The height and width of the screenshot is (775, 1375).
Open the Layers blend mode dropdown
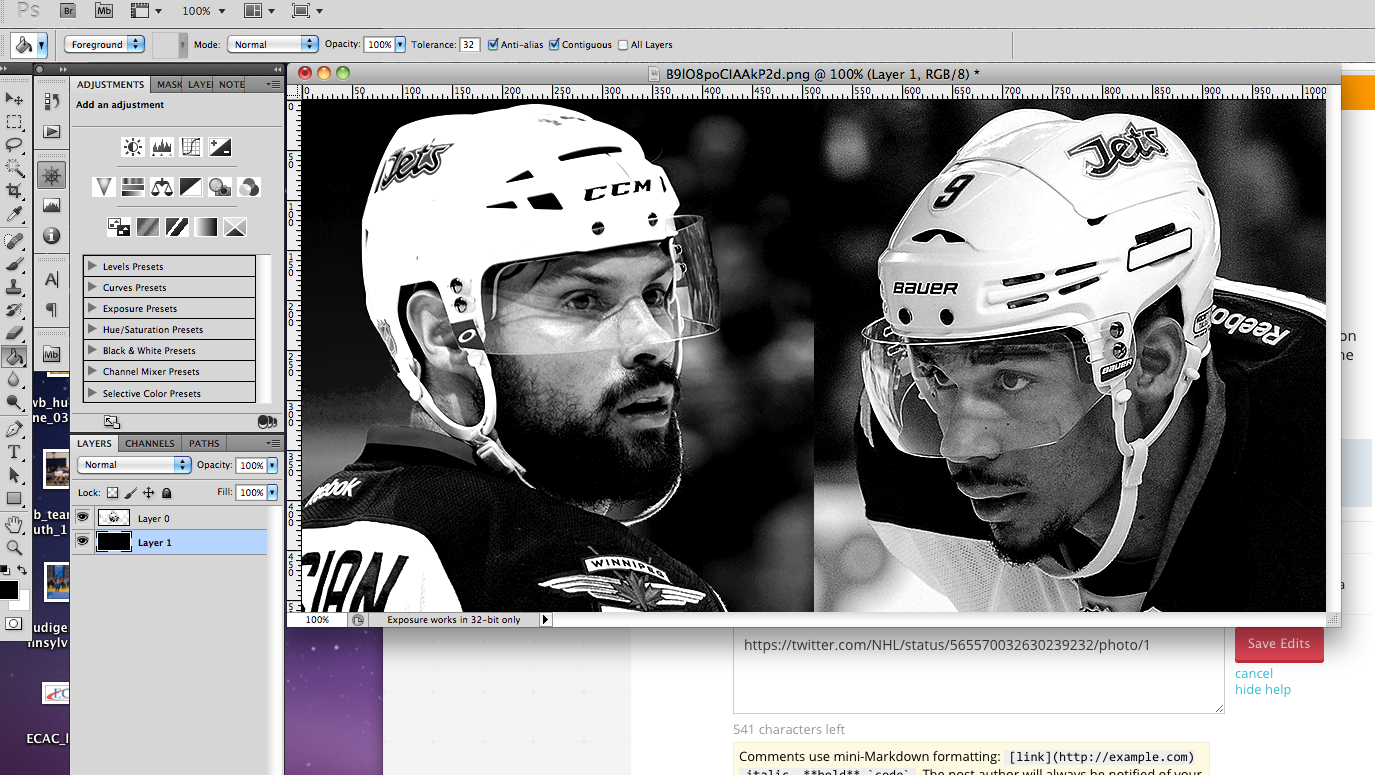coord(134,465)
